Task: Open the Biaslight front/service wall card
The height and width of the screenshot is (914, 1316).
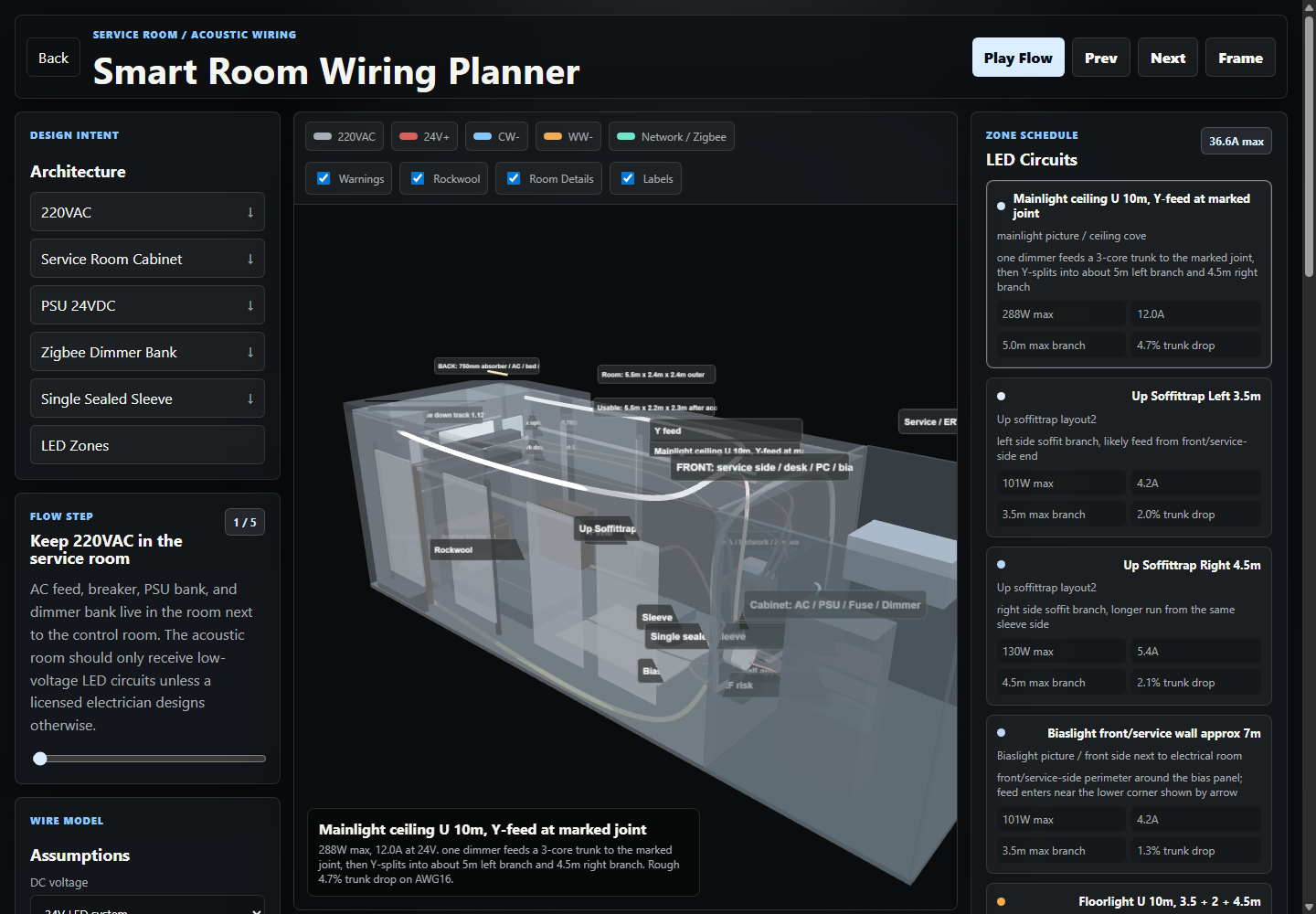Action: [1129, 794]
